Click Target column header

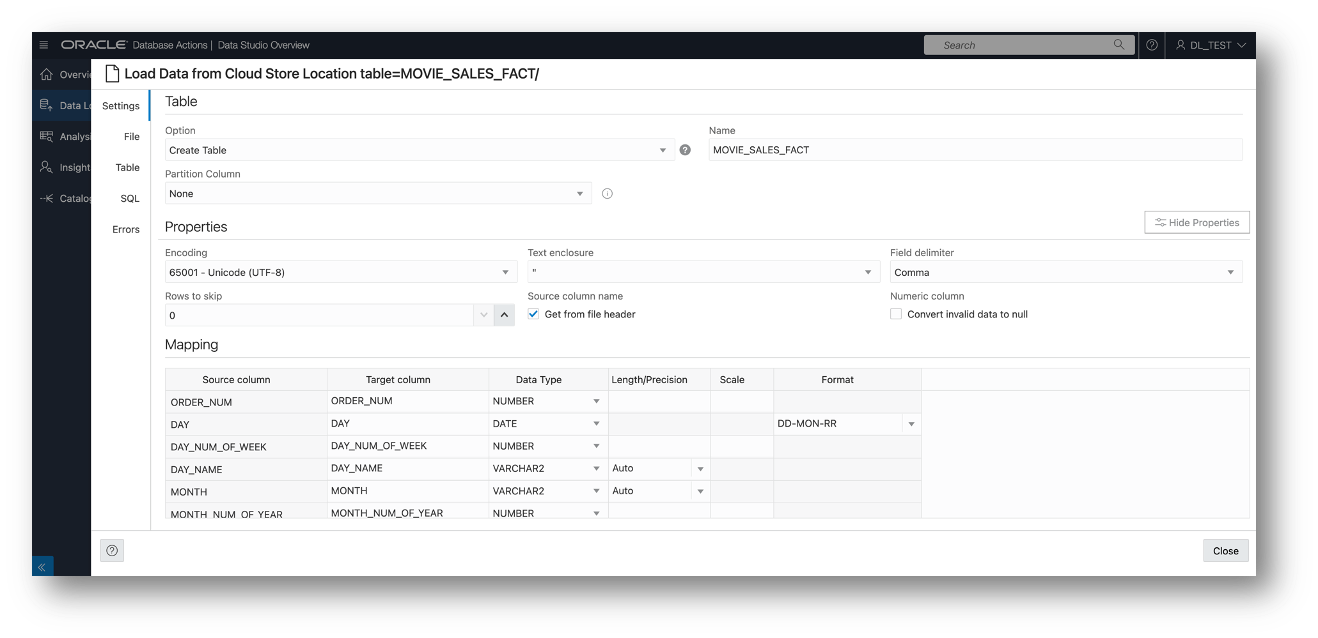[x=408, y=380]
